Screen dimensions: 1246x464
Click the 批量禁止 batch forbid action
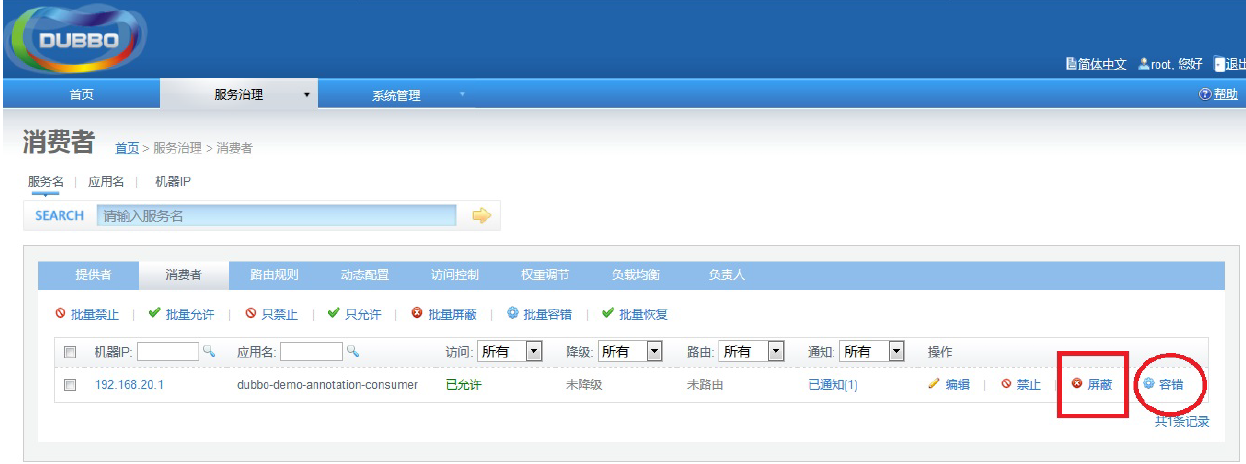[x=87, y=314]
